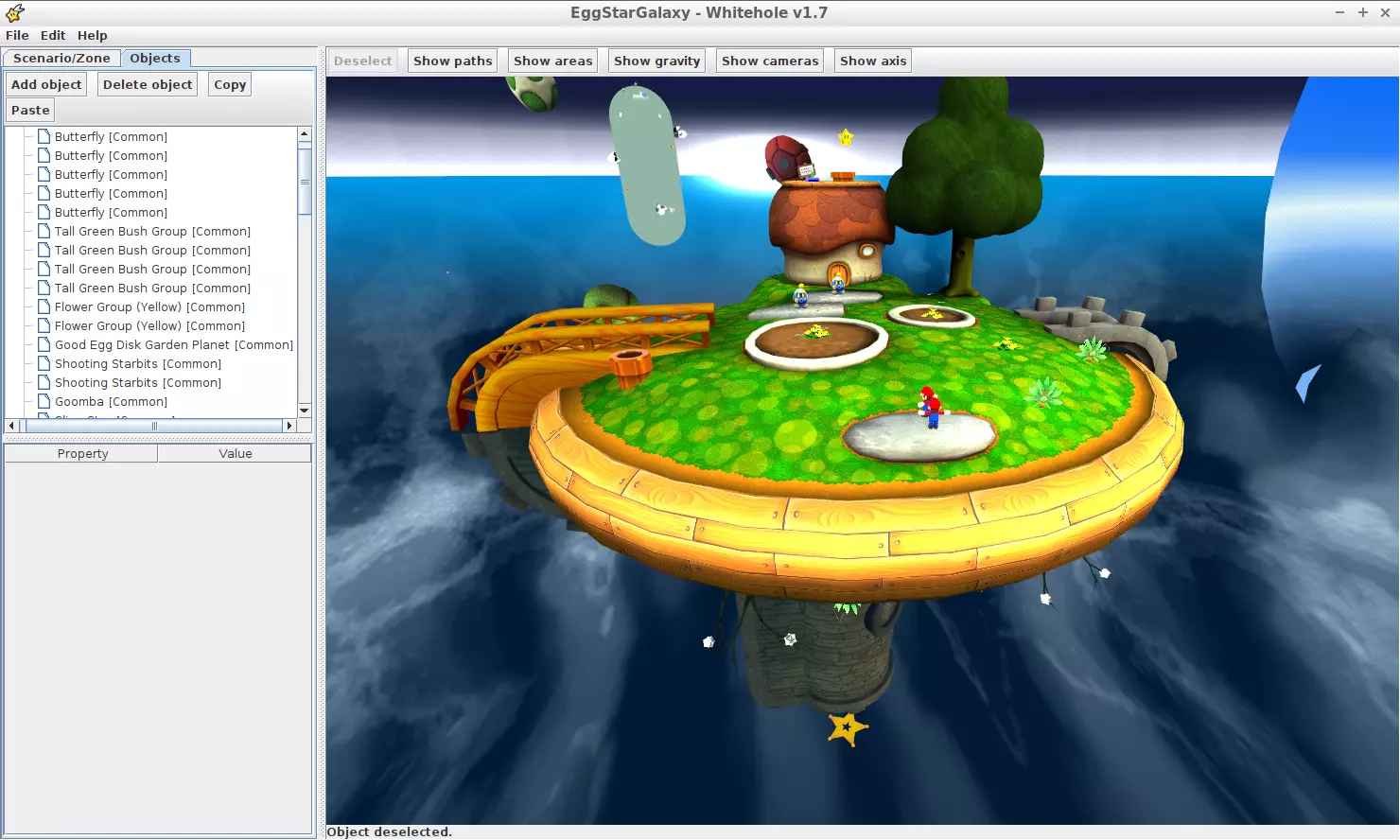Open the Edit menu
1400x840 pixels.
pyautogui.click(x=53, y=35)
